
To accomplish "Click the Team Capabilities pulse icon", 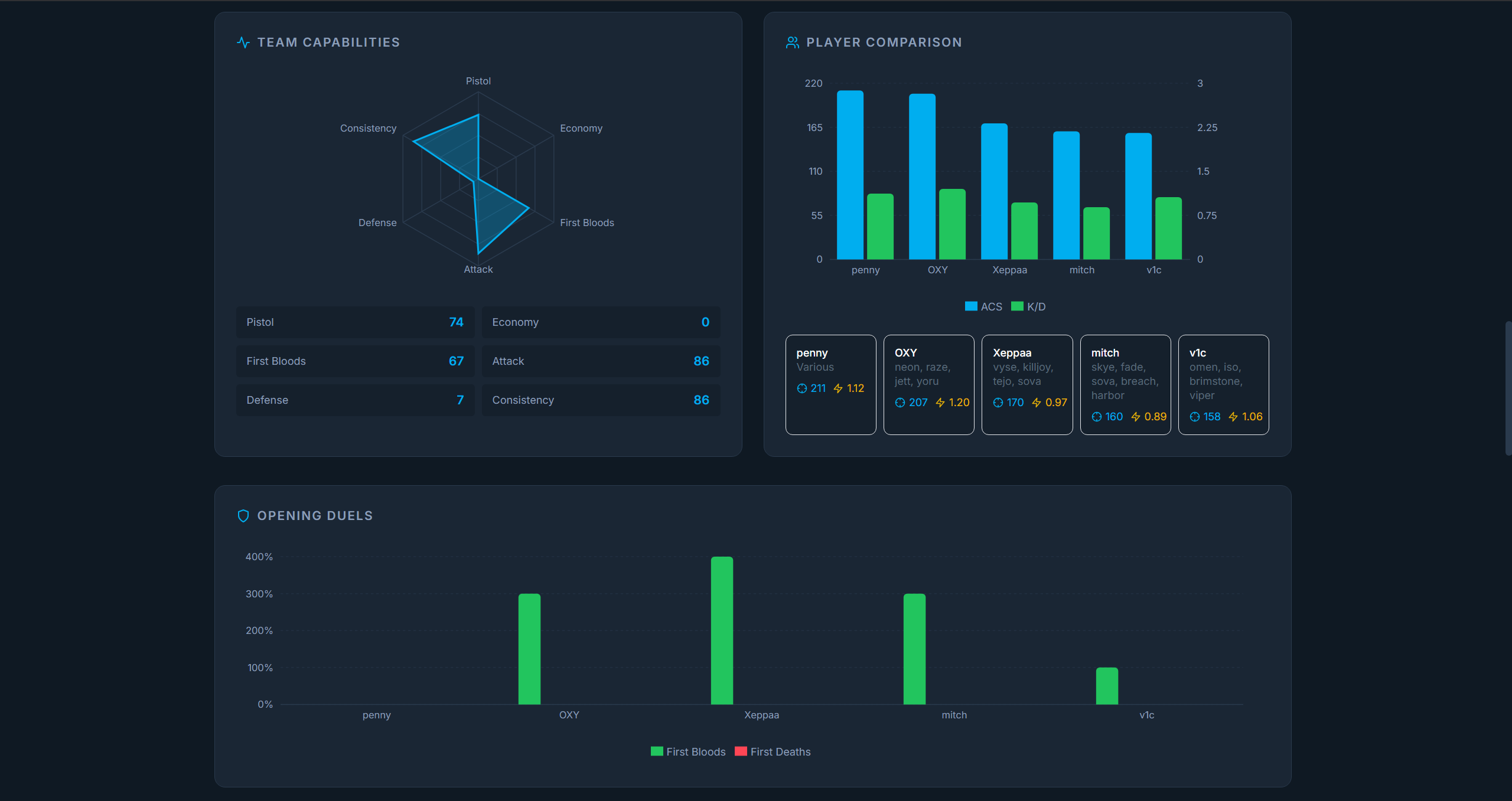I will pos(243,42).
